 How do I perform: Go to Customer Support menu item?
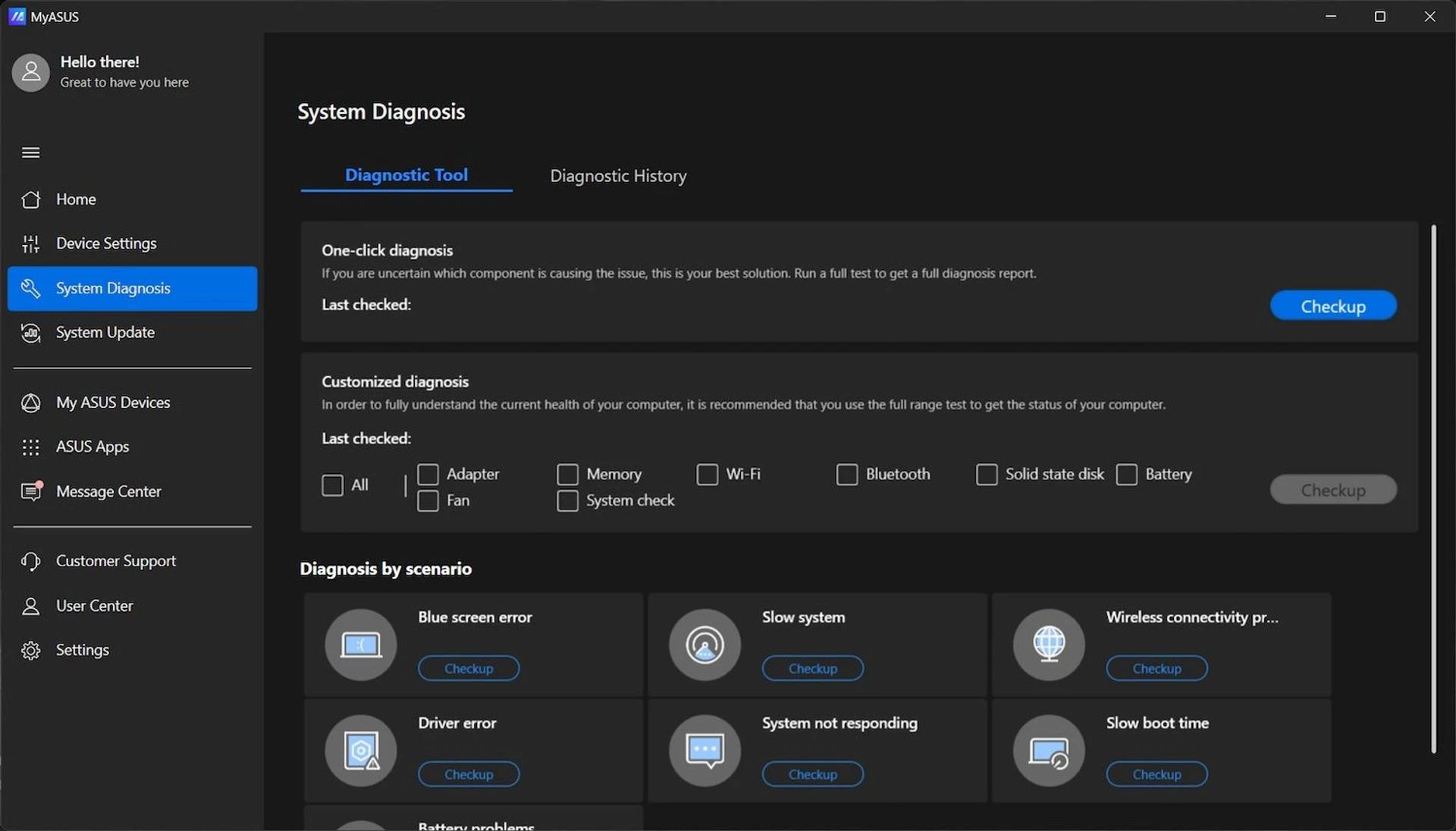pos(133,561)
